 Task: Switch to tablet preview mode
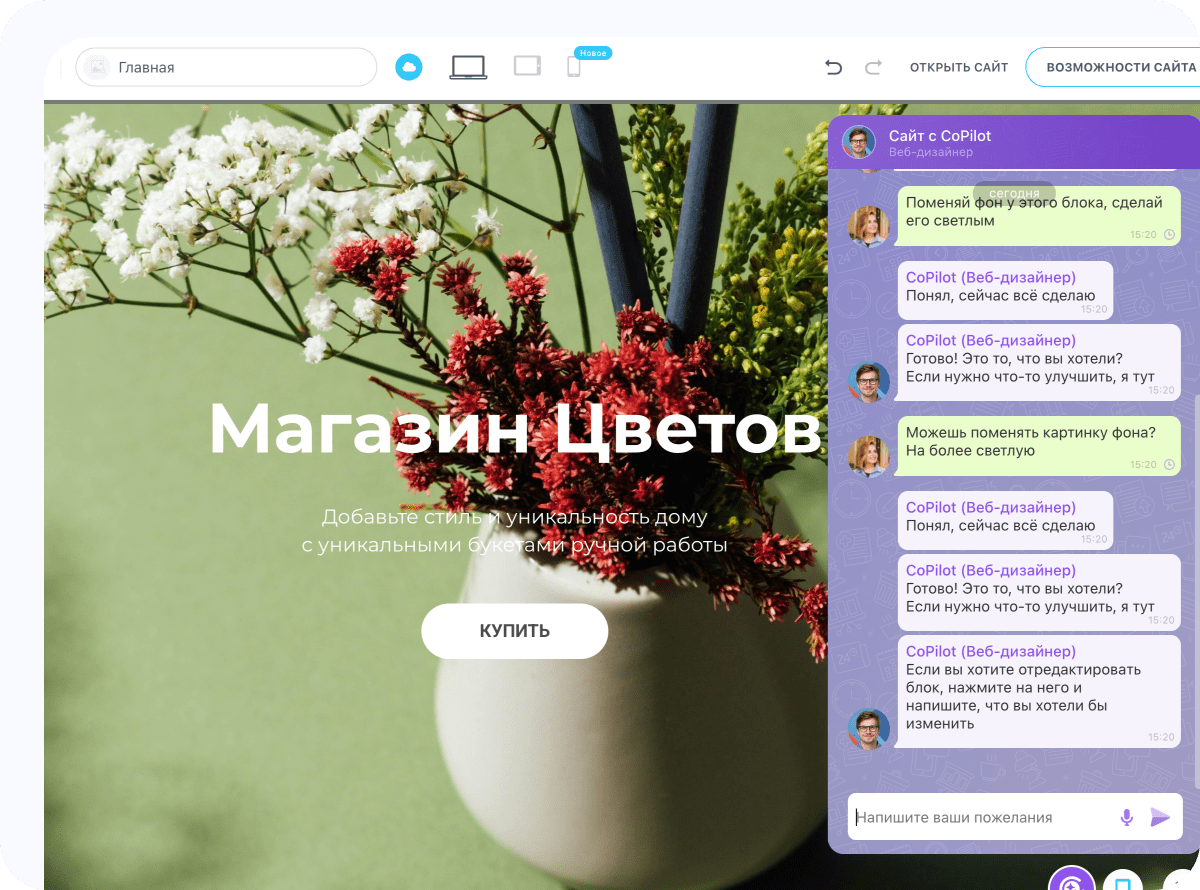coord(527,66)
